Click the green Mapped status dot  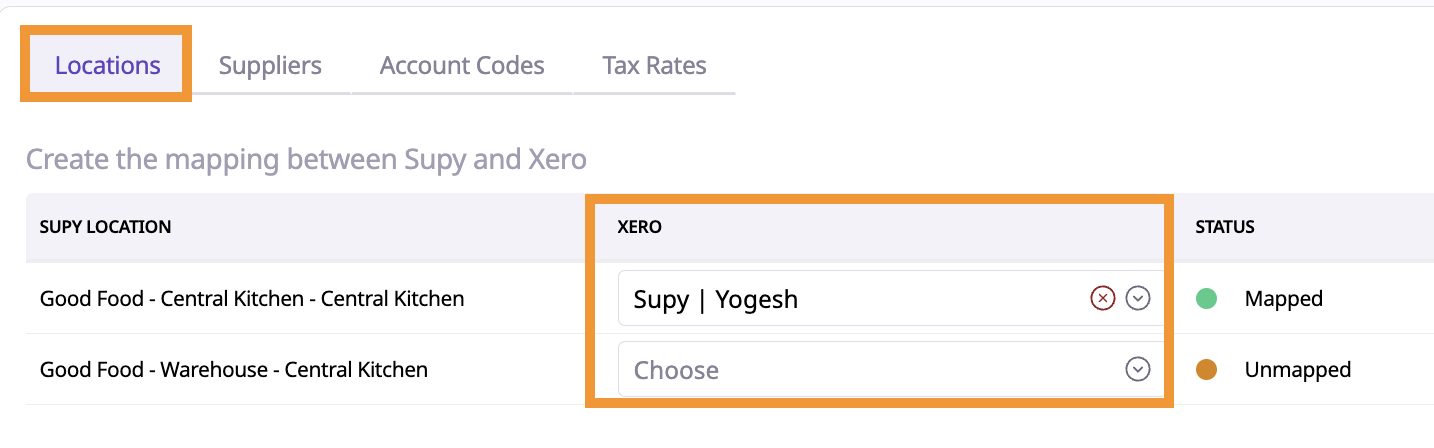[x=1206, y=298]
